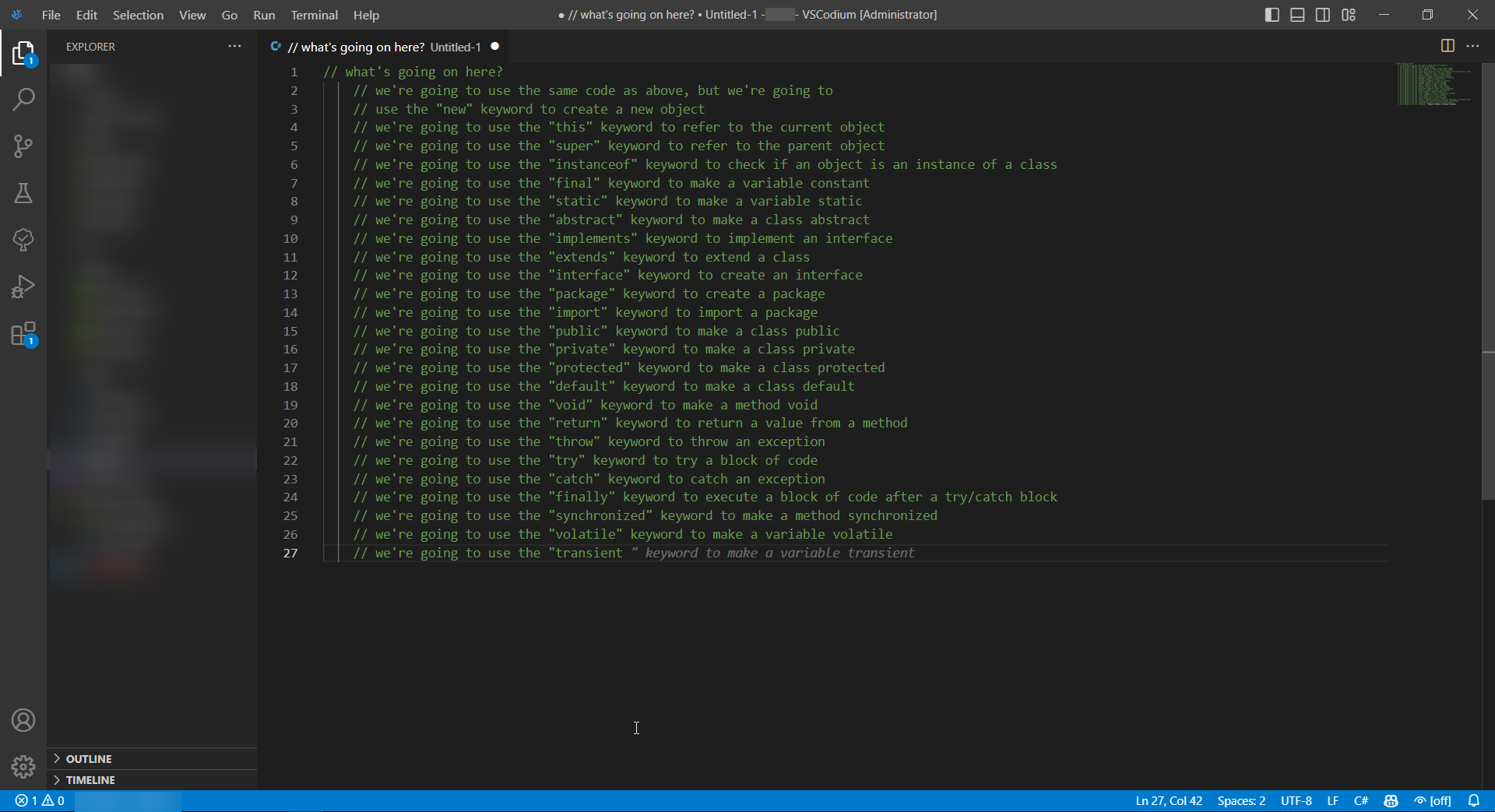
Task: Click line number 14 in gutter
Action: click(290, 312)
